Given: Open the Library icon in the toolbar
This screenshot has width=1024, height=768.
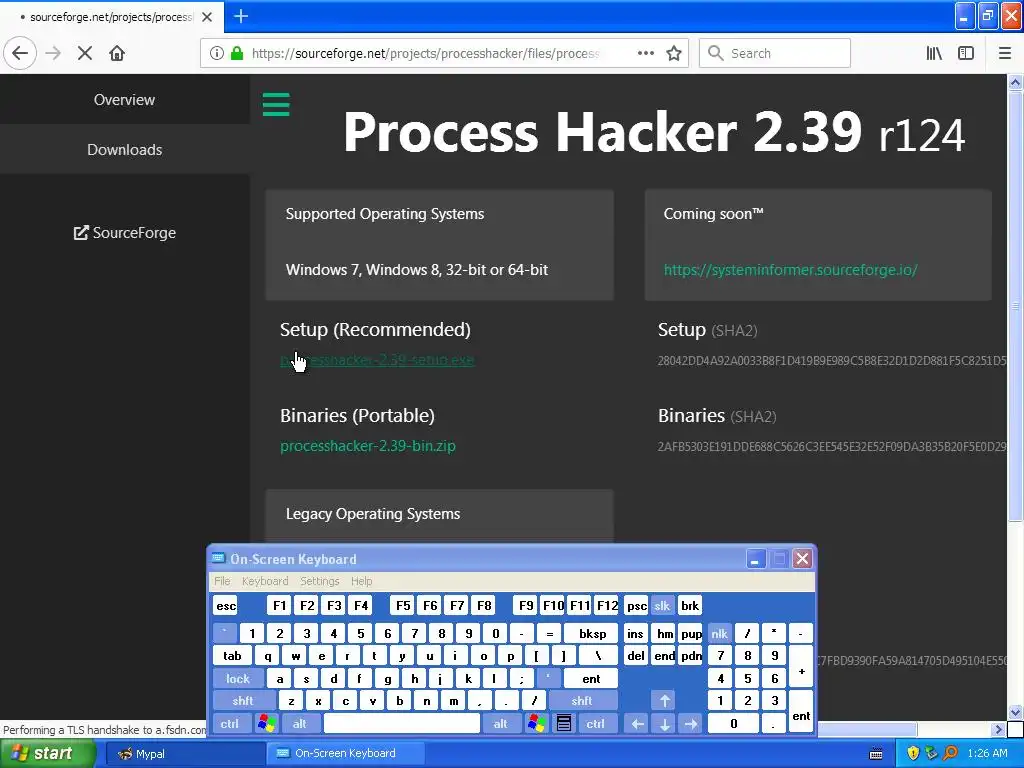Looking at the screenshot, I should point(934,53).
